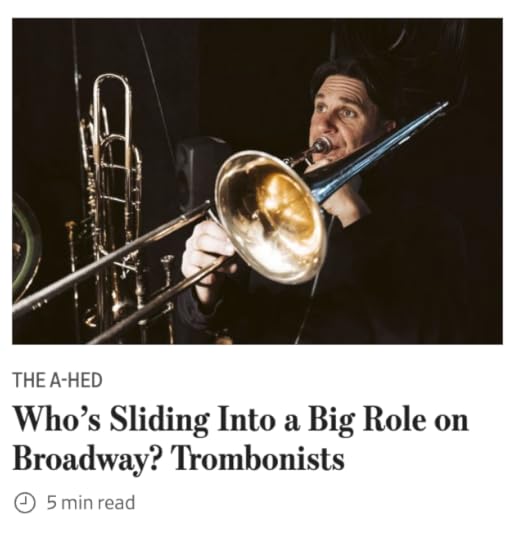Open THE A-HED section label

(x=58, y=380)
